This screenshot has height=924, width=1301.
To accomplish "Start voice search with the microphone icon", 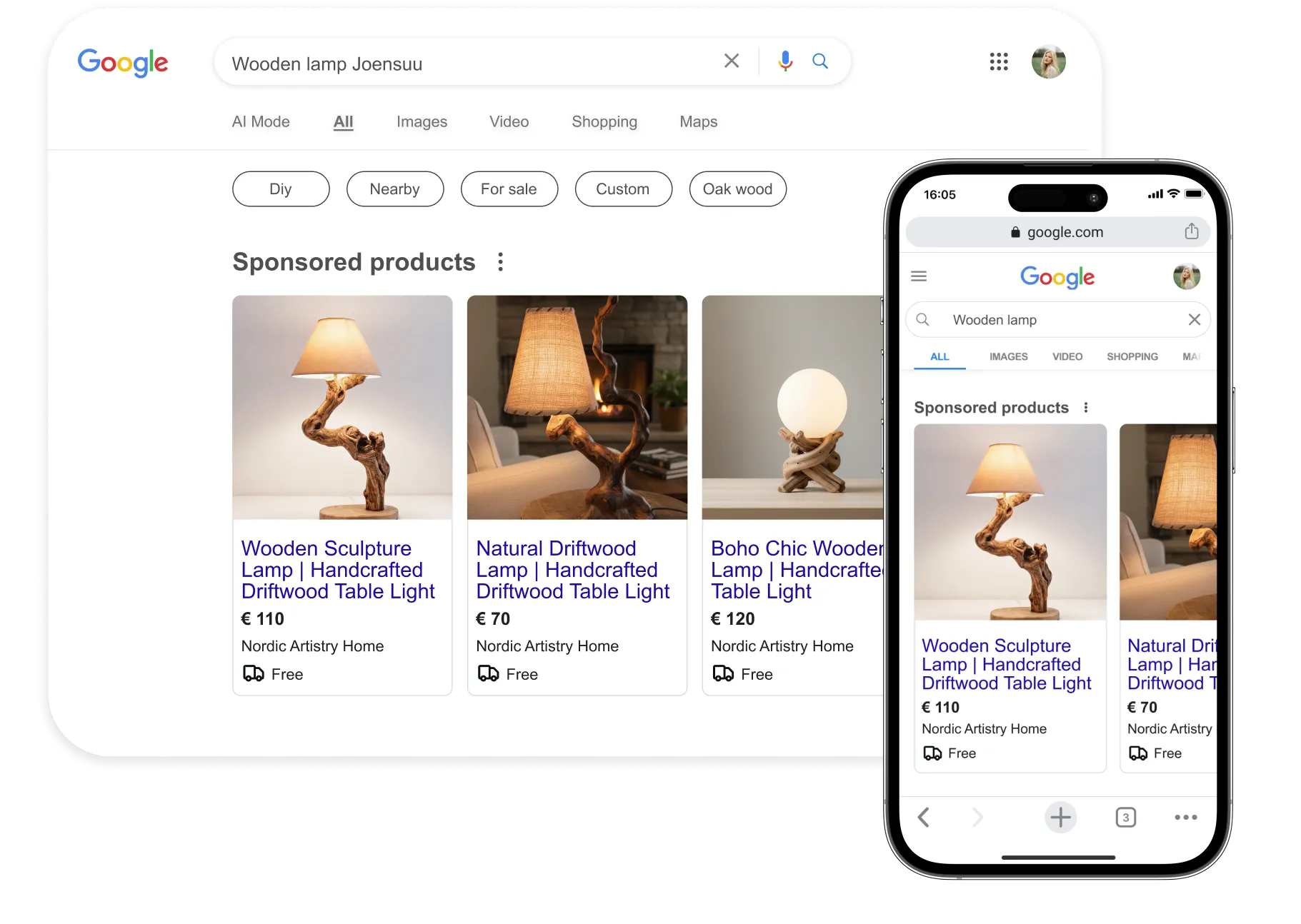I will (x=785, y=61).
